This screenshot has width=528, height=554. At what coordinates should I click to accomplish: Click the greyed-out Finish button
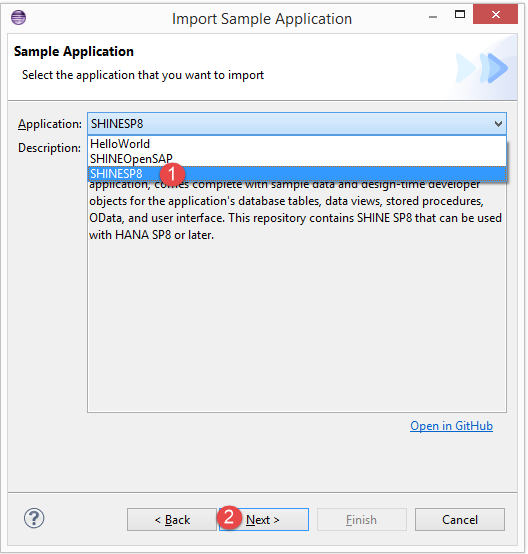click(362, 520)
